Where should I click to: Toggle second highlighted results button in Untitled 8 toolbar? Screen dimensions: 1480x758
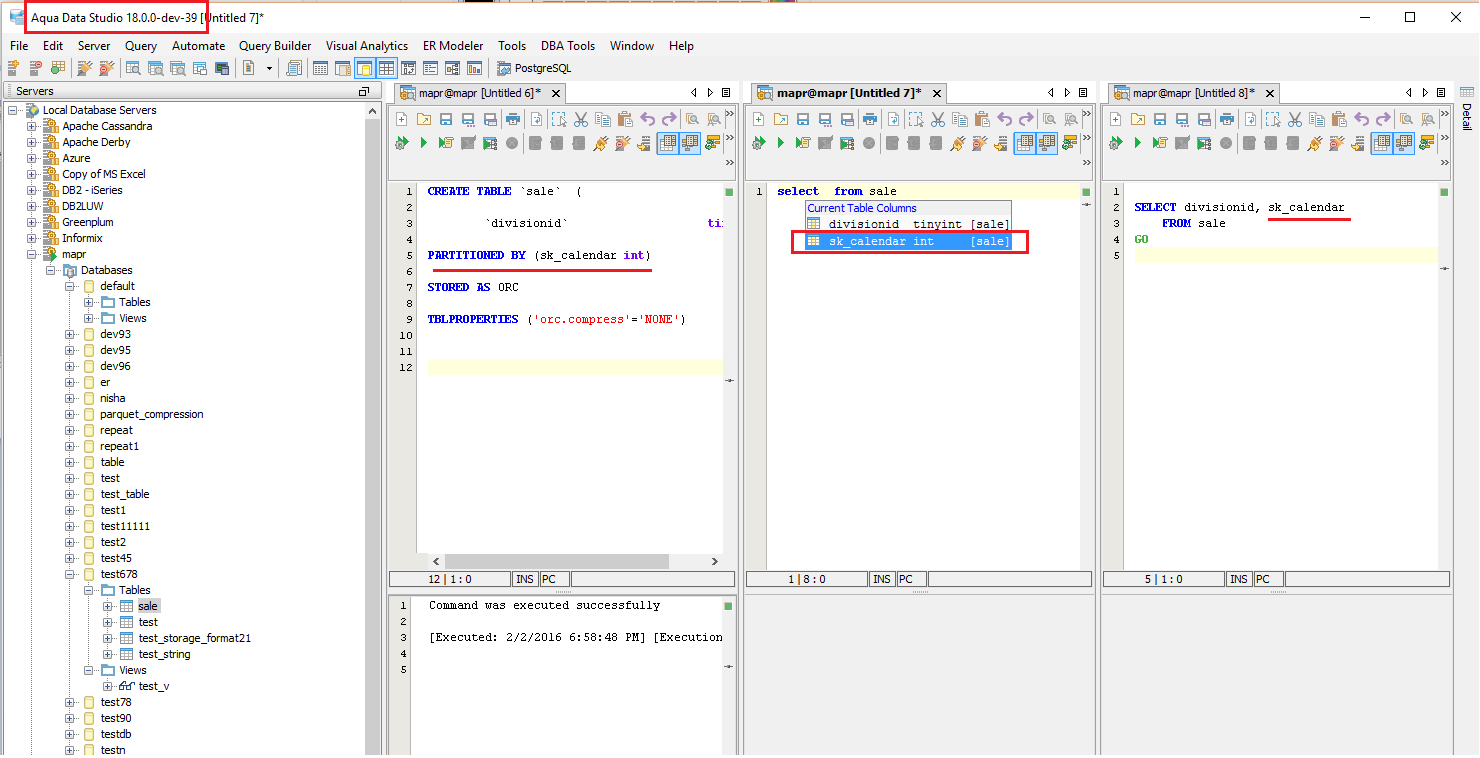click(1404, 143)
